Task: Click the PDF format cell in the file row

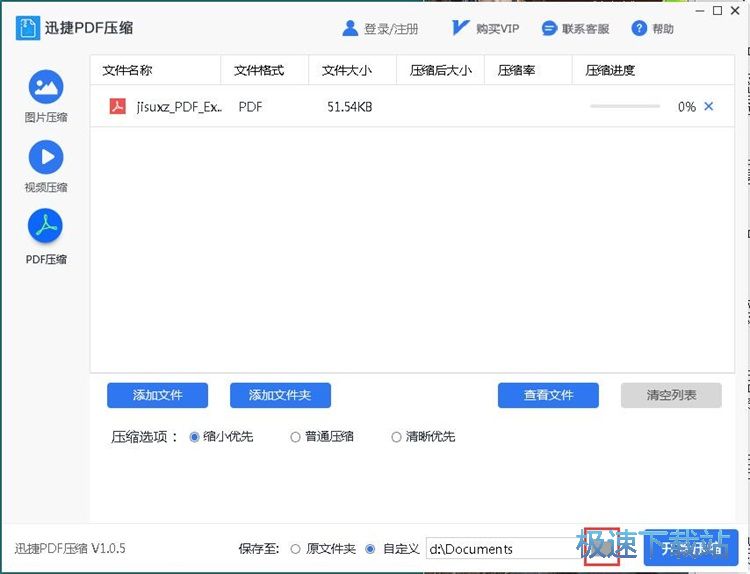Action: (250, 107)
